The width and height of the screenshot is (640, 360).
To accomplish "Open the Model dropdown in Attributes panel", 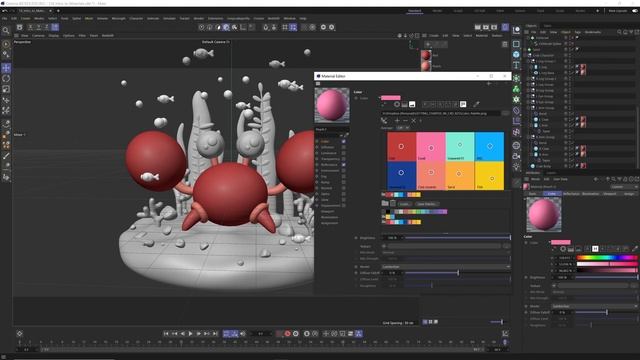I will coord(595,306).
